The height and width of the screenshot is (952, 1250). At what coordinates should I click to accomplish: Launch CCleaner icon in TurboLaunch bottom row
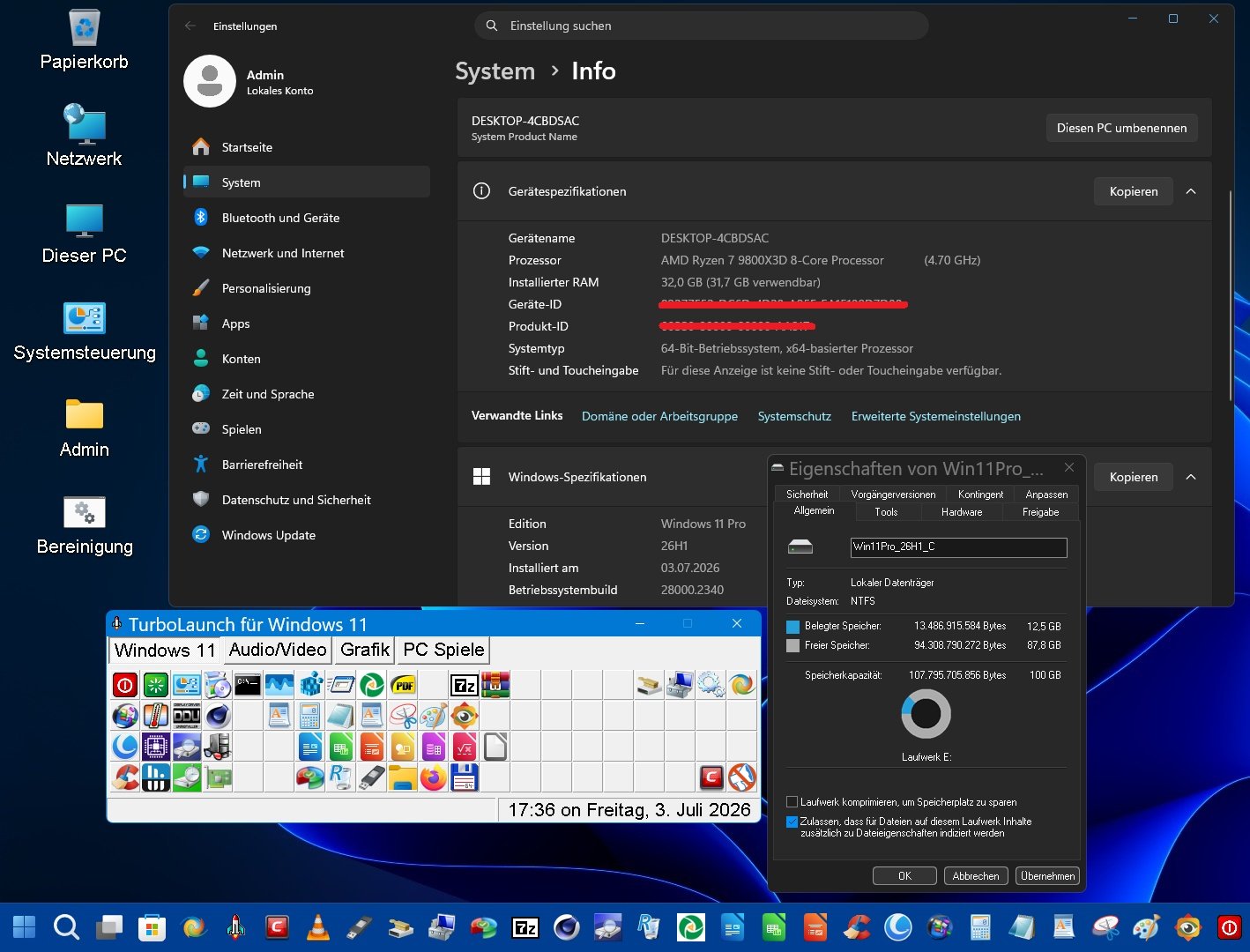pos(125,777)
